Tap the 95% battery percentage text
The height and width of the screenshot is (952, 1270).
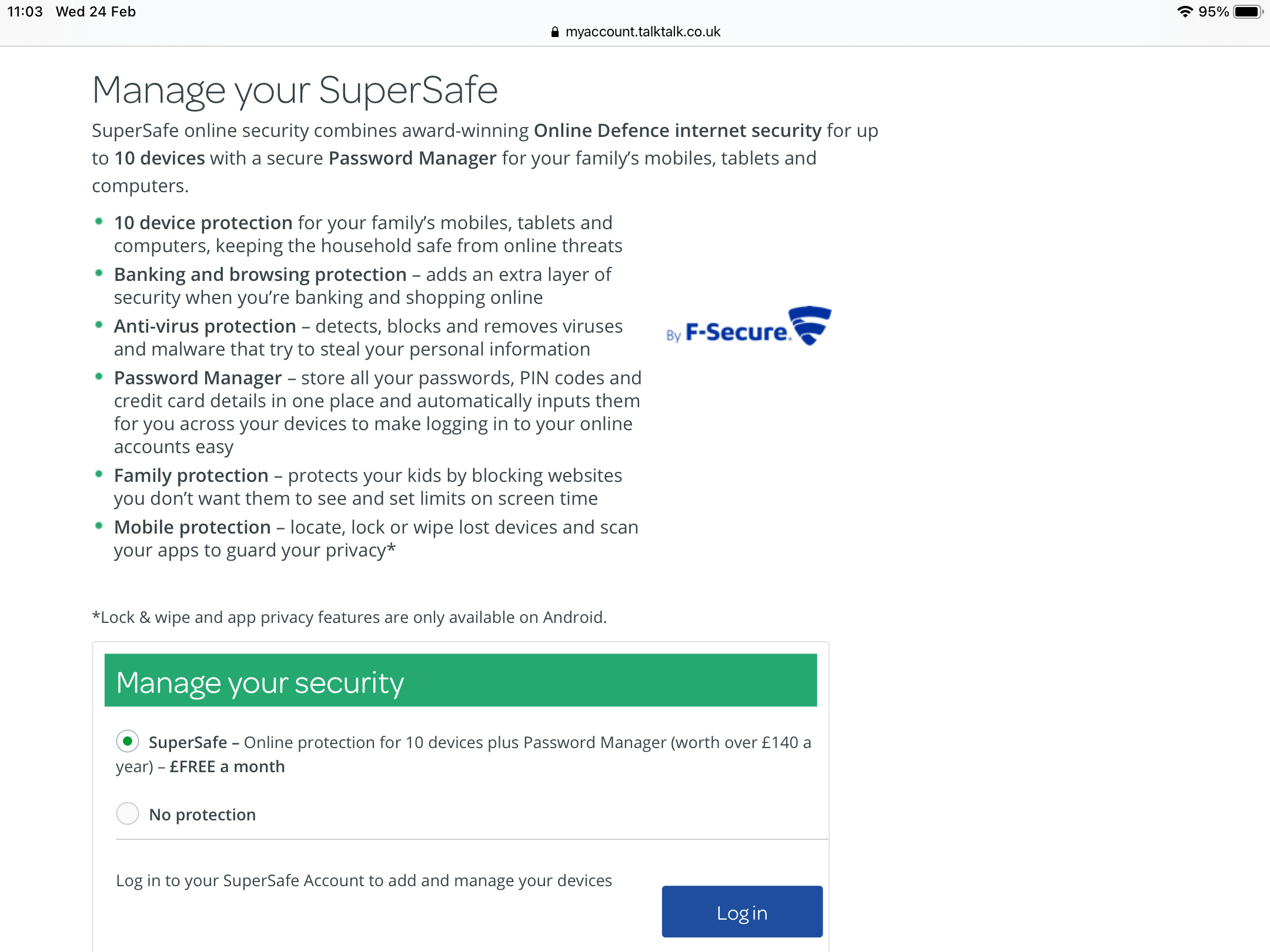coord(1214,12)
